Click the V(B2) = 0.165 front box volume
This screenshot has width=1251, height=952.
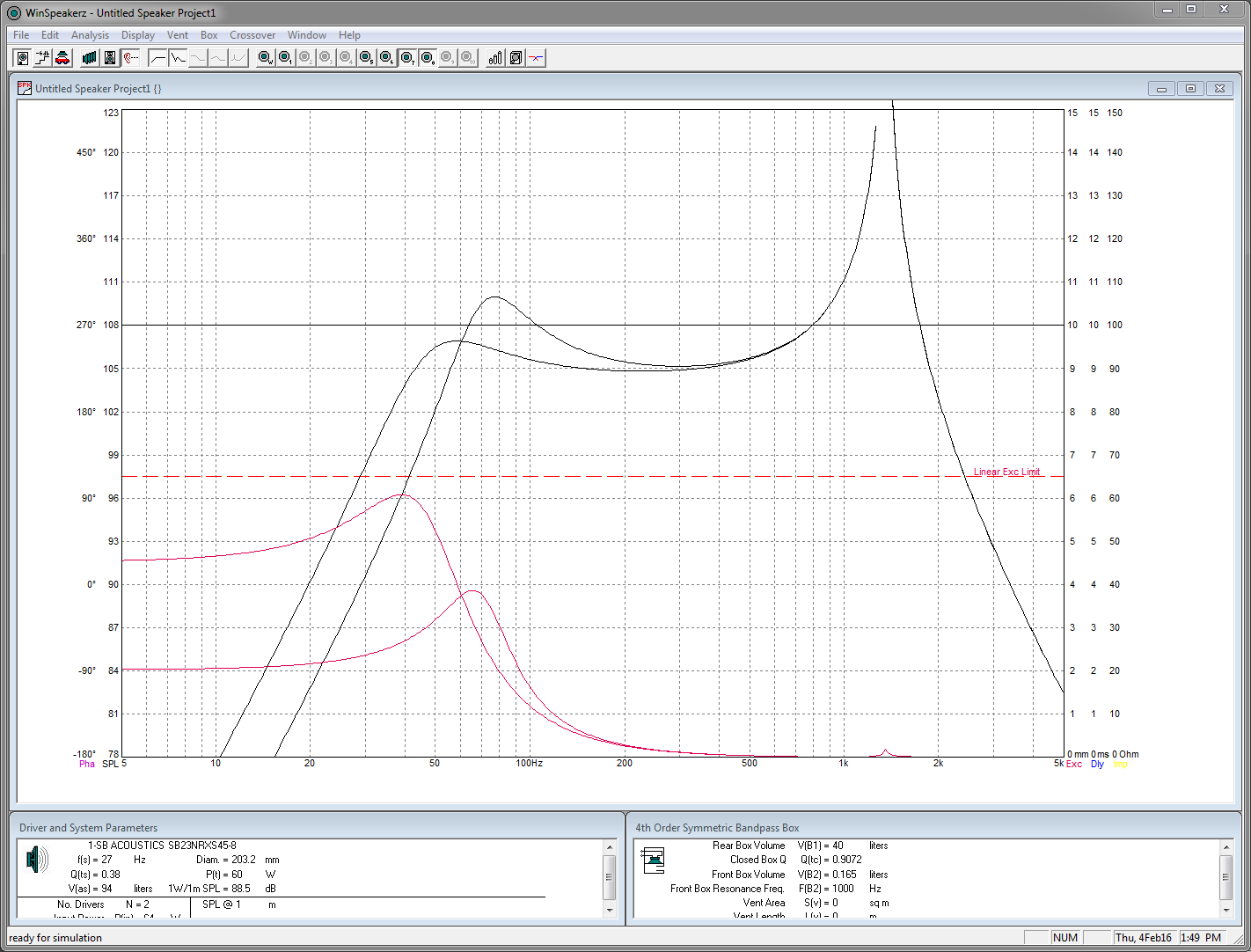[827, 875]
